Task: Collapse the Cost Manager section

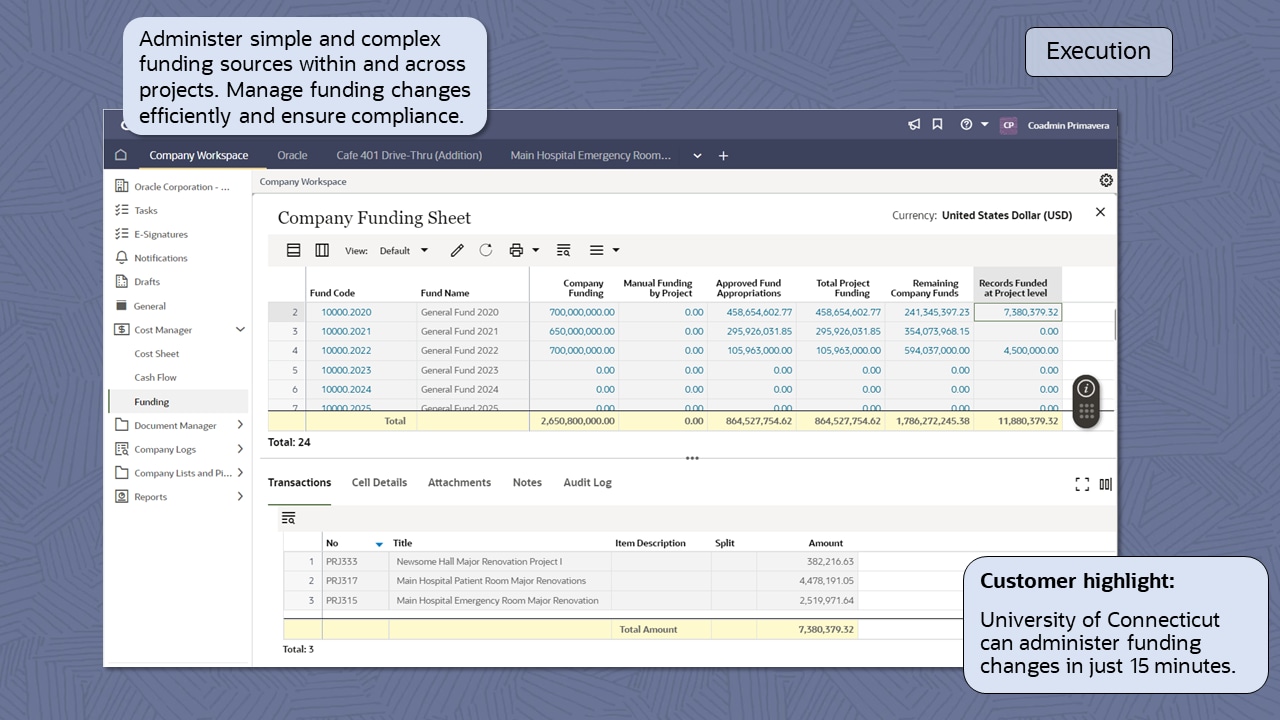Action: click(x=240, y=330)
